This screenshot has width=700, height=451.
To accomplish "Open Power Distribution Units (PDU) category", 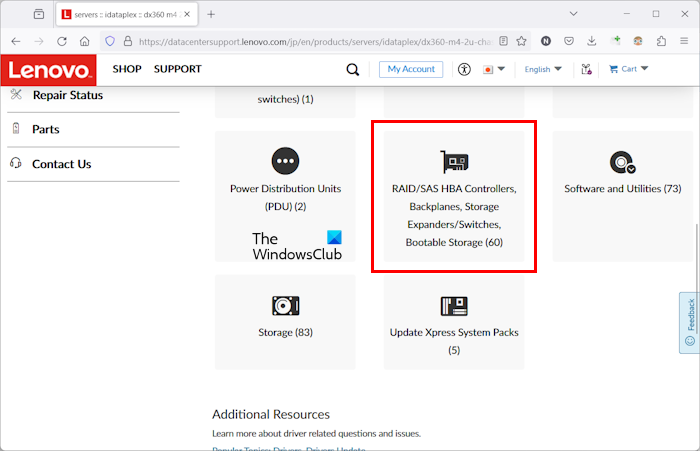I will tap(285, 196).
